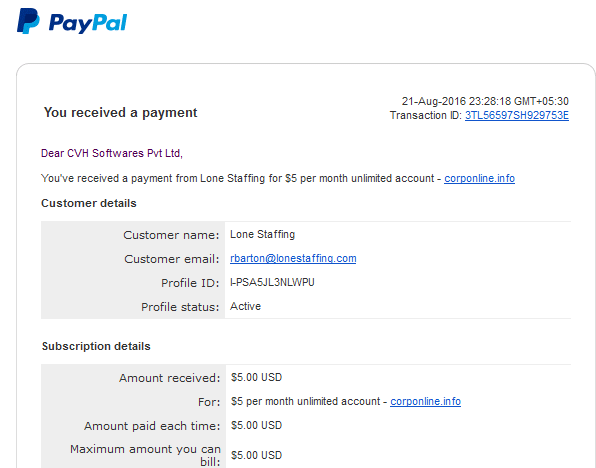Click the Profile ID label
This screenshot has width=596, height=468.
190,283
